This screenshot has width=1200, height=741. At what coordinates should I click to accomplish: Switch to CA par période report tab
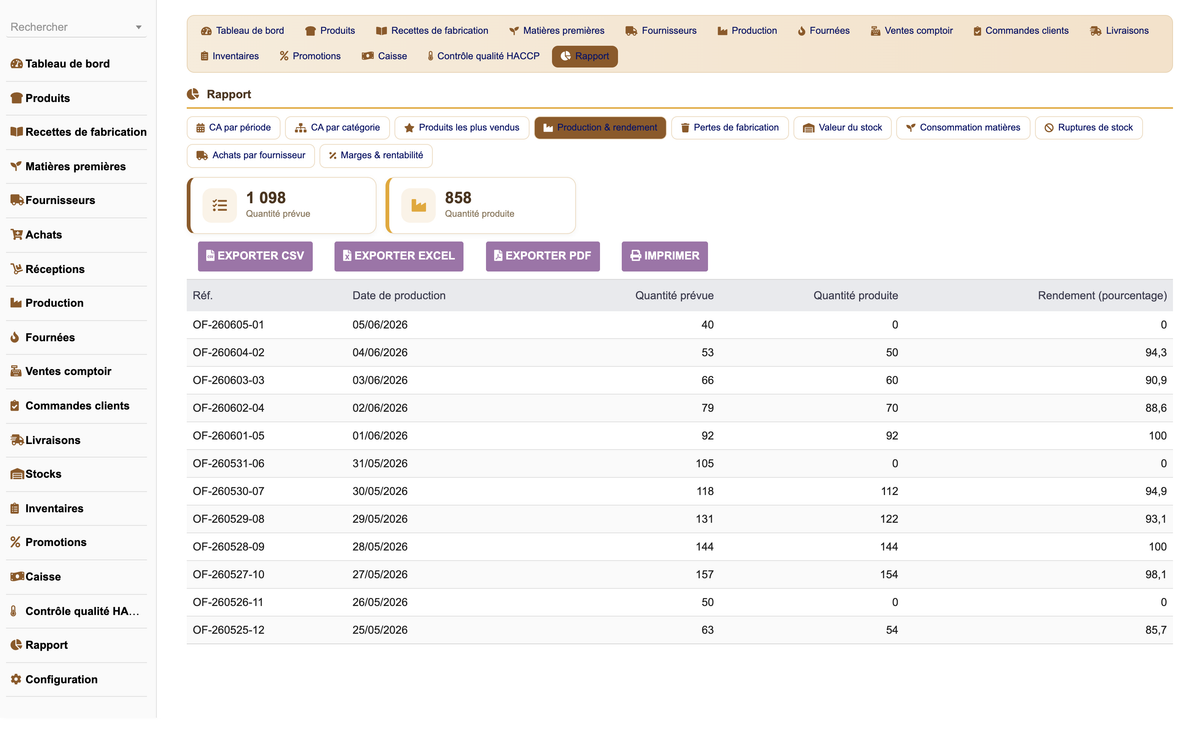coord(233,128)
